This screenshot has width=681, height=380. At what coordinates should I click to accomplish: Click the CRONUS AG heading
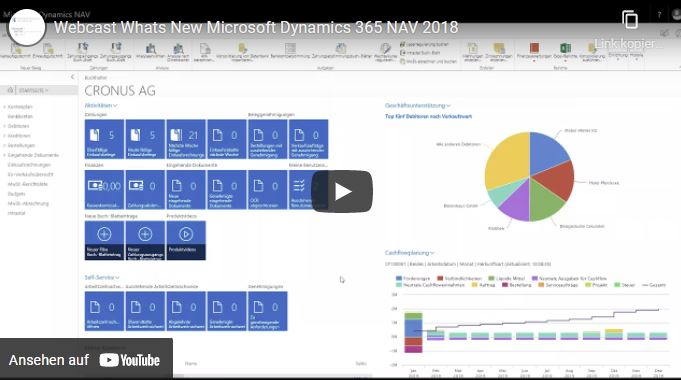pyautogui.click(x=120, y=91)
